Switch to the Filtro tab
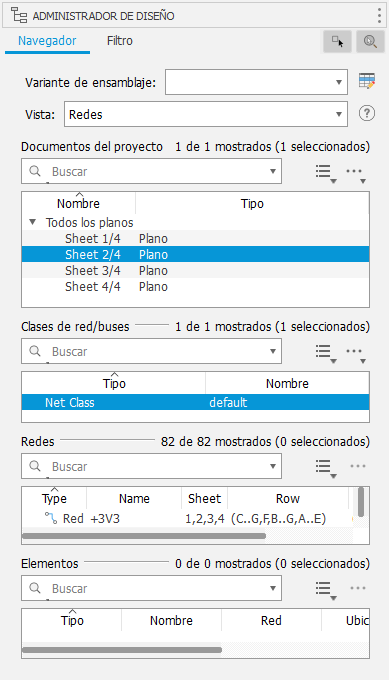 120,41
